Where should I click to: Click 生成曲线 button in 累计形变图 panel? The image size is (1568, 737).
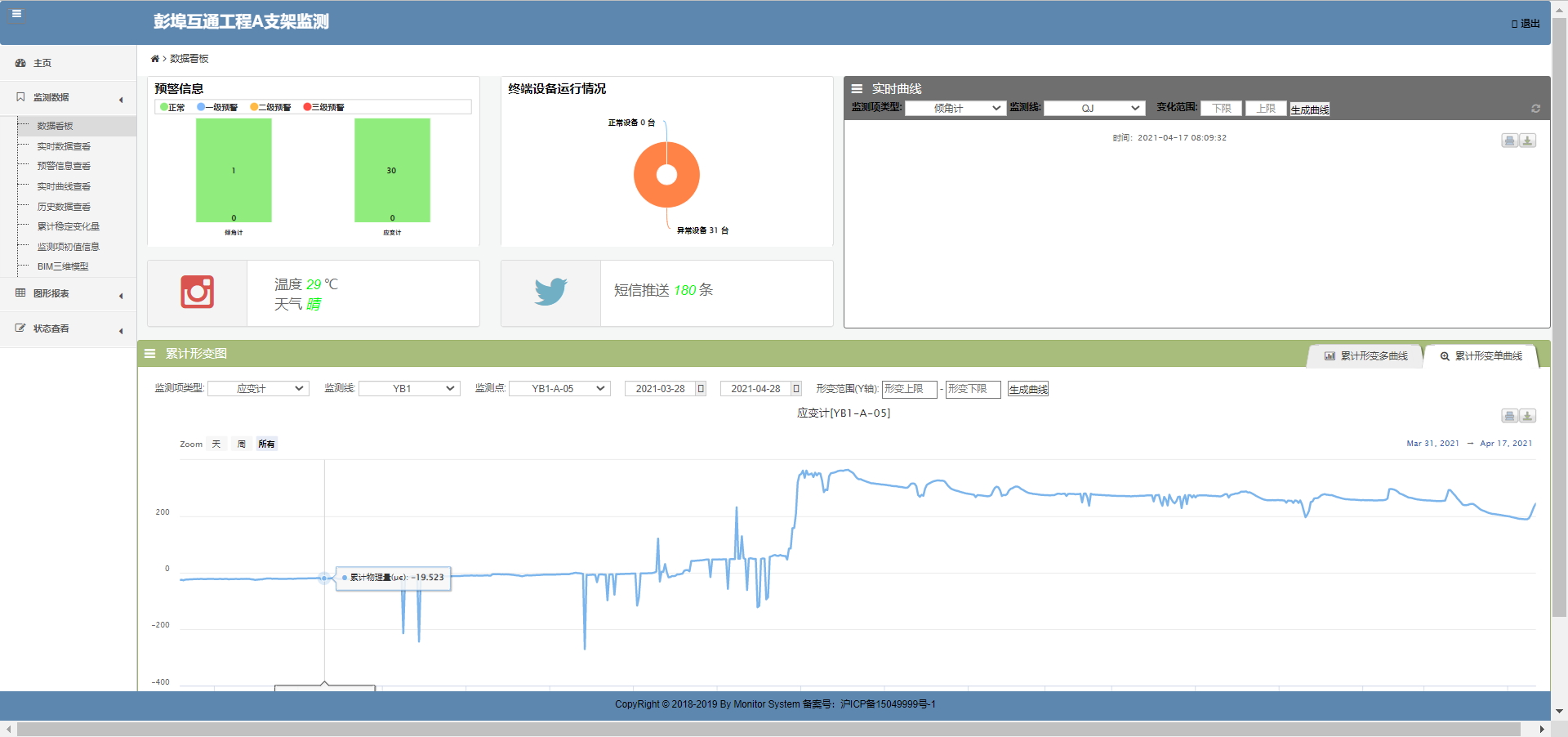click(x=1027, y=390)
